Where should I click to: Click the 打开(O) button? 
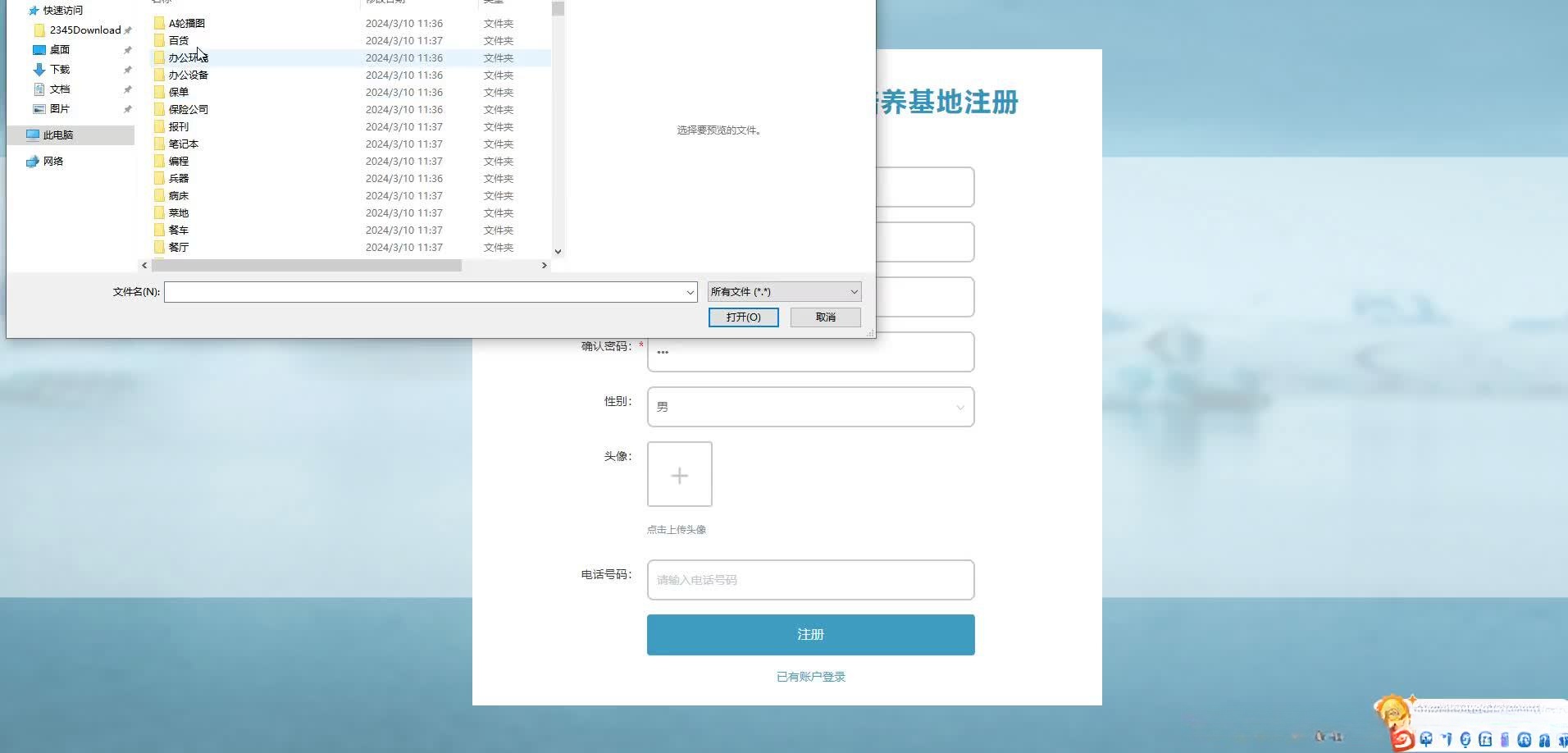coord(742,317)
